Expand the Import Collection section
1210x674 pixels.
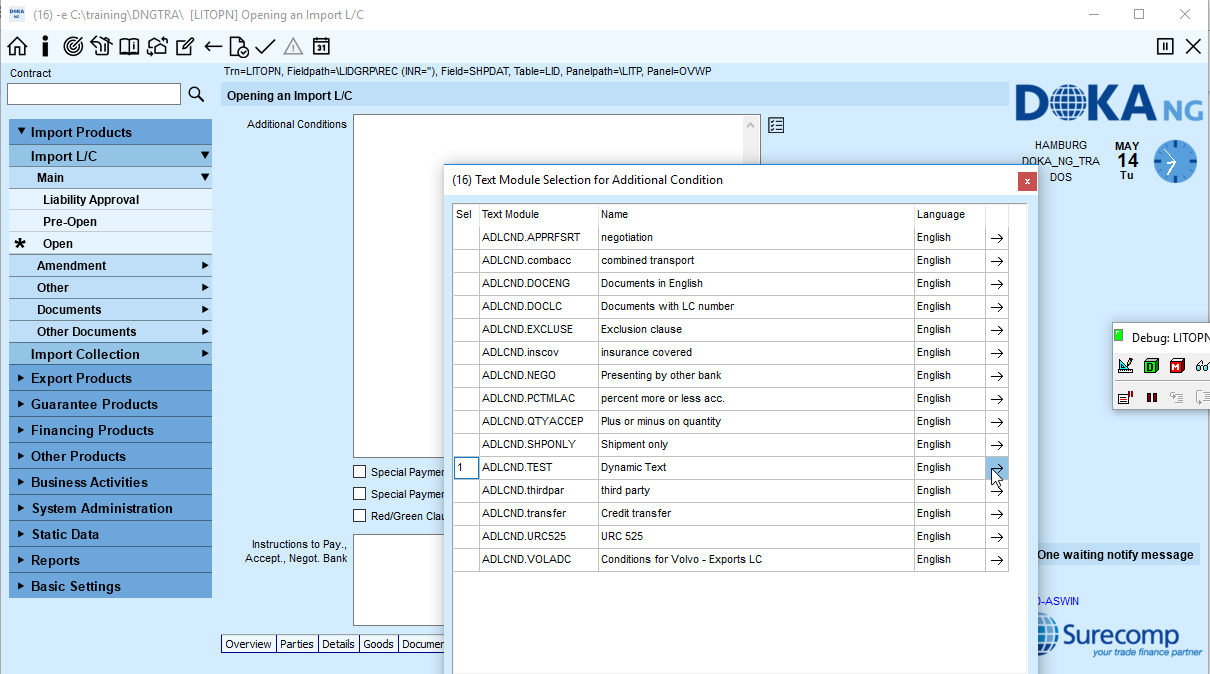[110, 354]
